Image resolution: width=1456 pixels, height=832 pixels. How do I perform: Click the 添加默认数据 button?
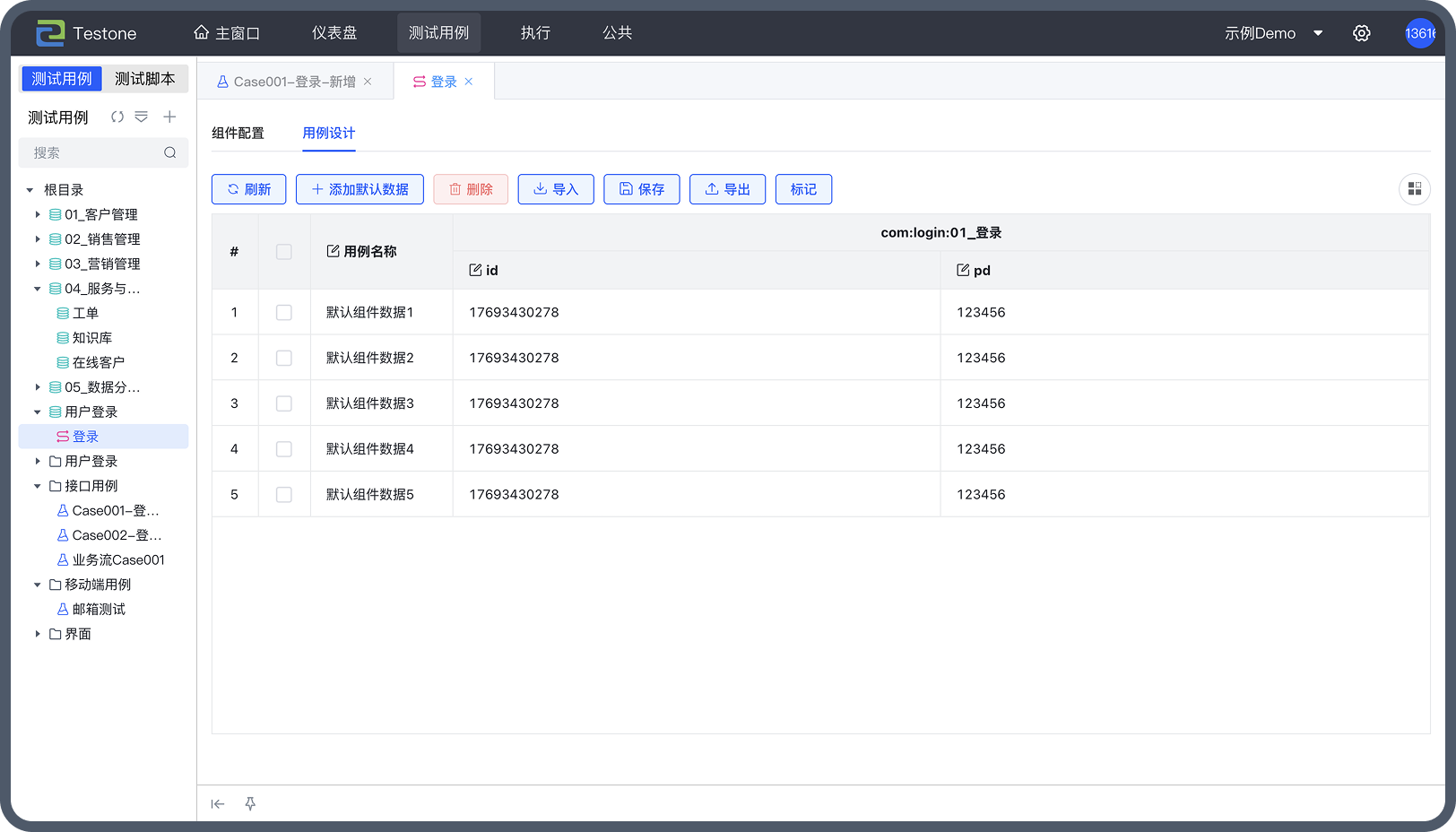(x=360, y=189)
